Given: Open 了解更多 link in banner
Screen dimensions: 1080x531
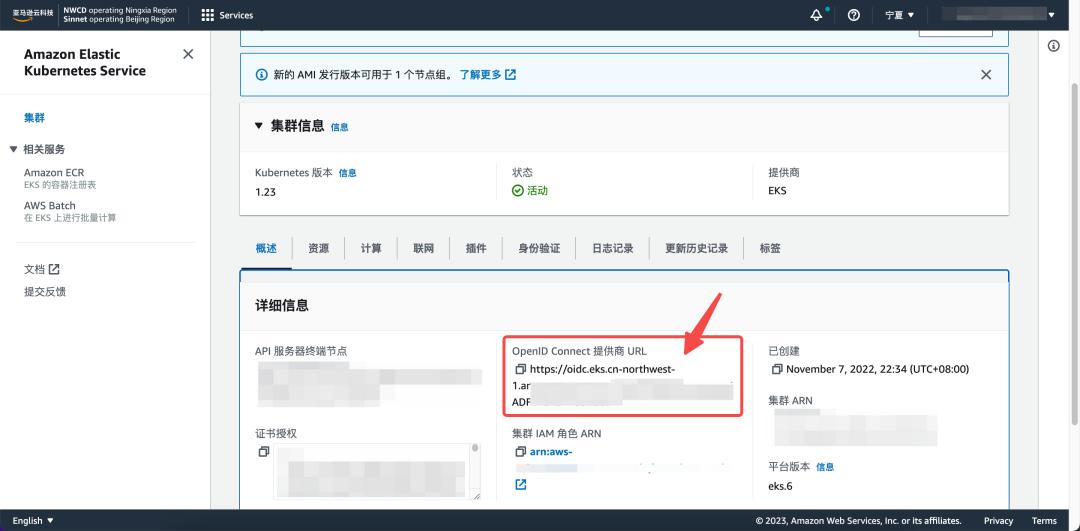Looking at the screenshot, I should coord(488,74).
